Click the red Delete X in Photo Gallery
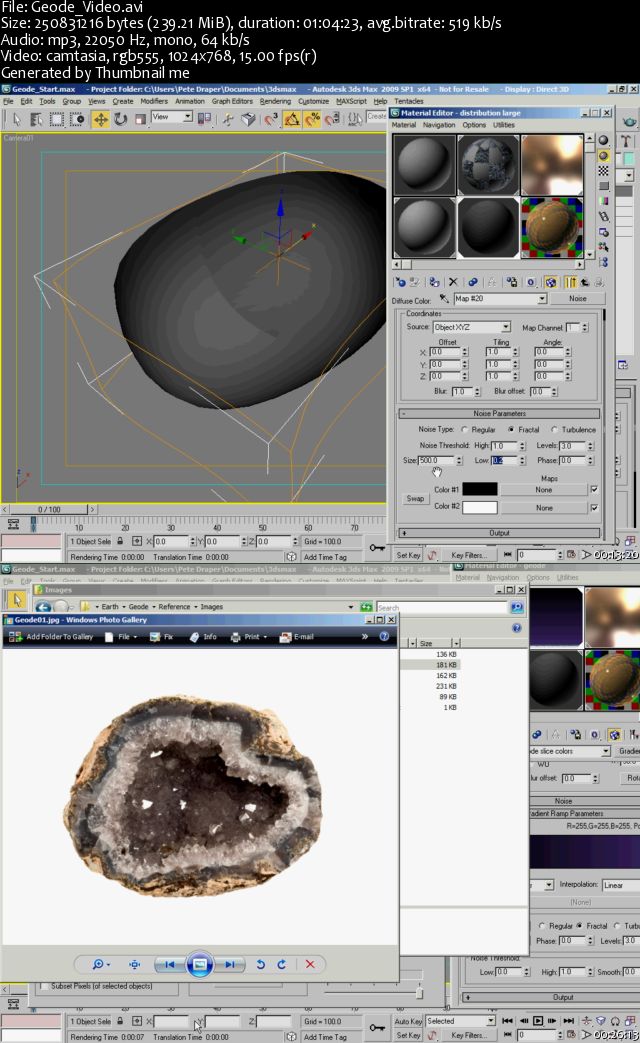Viewport: 640px width, 1043px height. [310, 964]
